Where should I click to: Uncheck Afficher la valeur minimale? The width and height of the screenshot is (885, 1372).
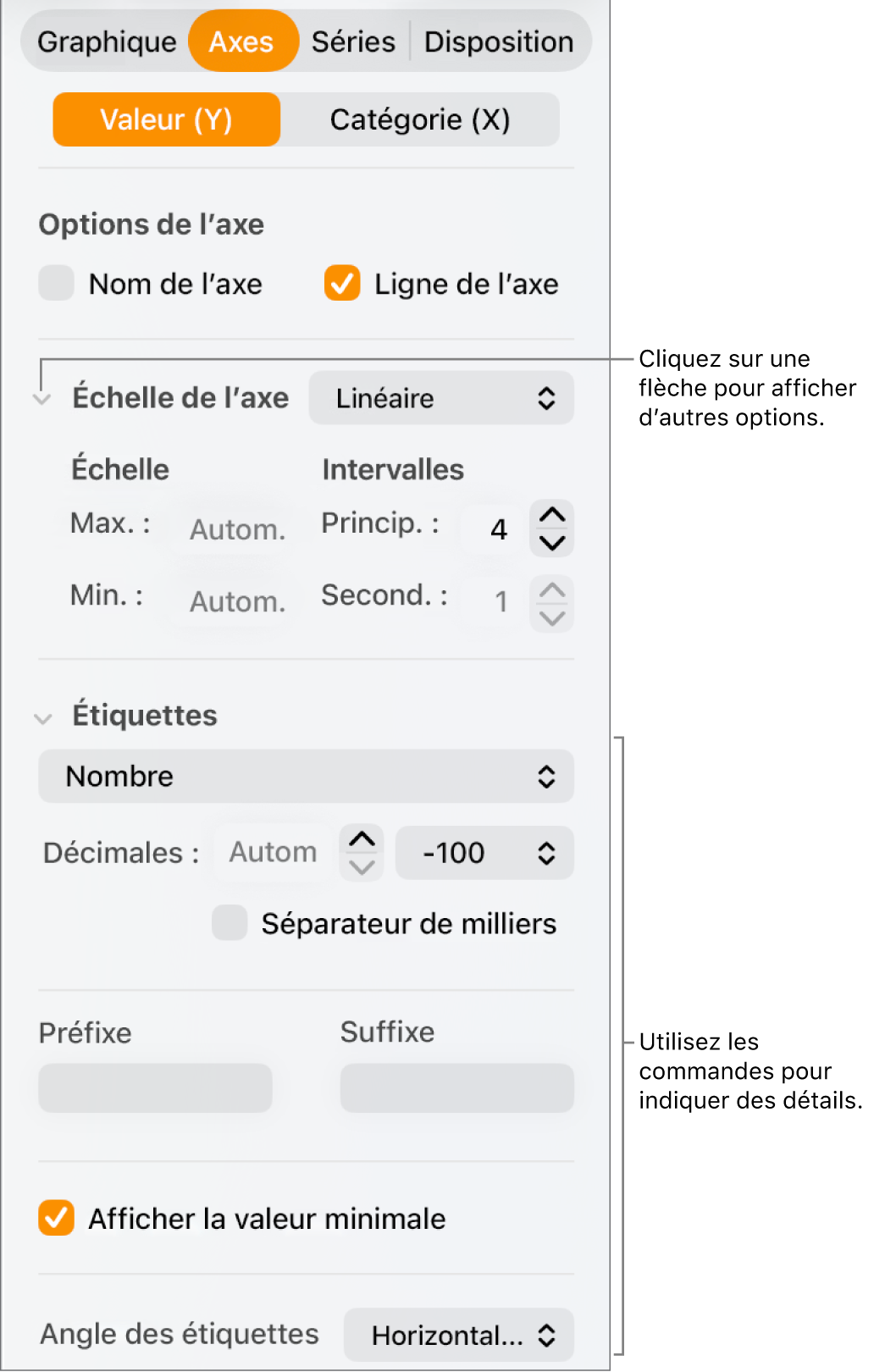coord(56,1219)
